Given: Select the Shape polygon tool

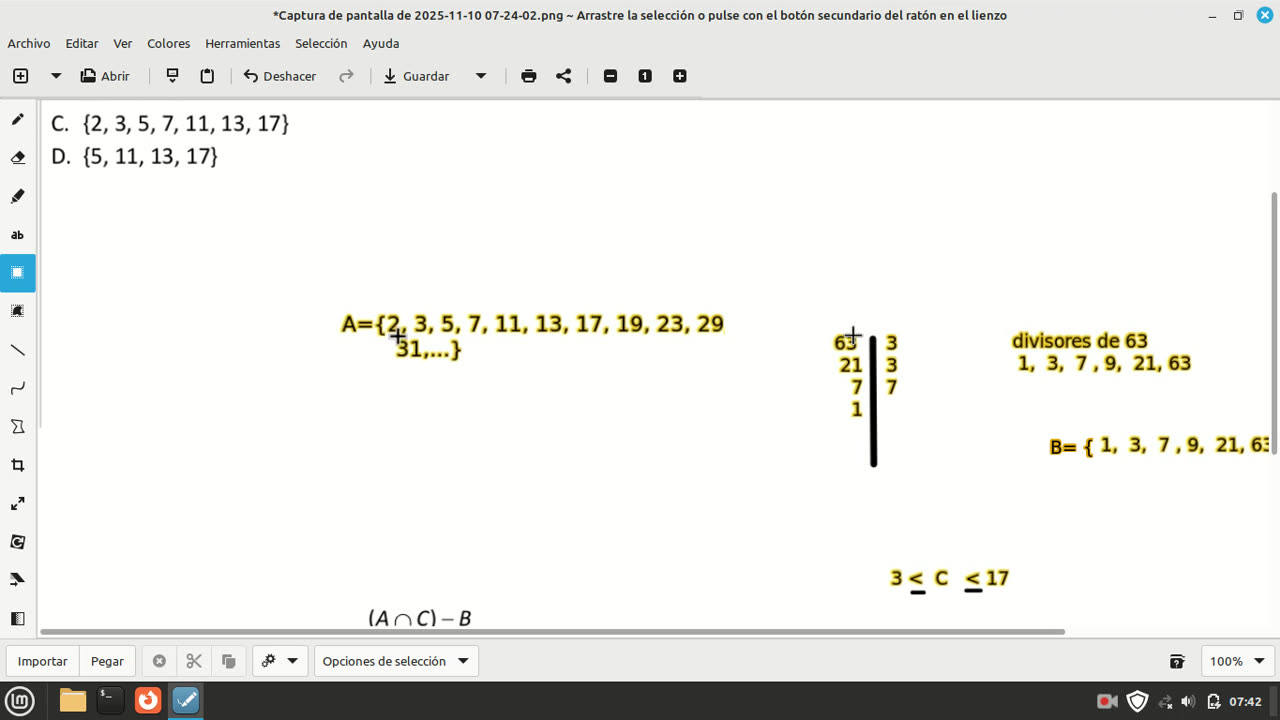Looking at the screenshot, I should (x=17, y=426).
